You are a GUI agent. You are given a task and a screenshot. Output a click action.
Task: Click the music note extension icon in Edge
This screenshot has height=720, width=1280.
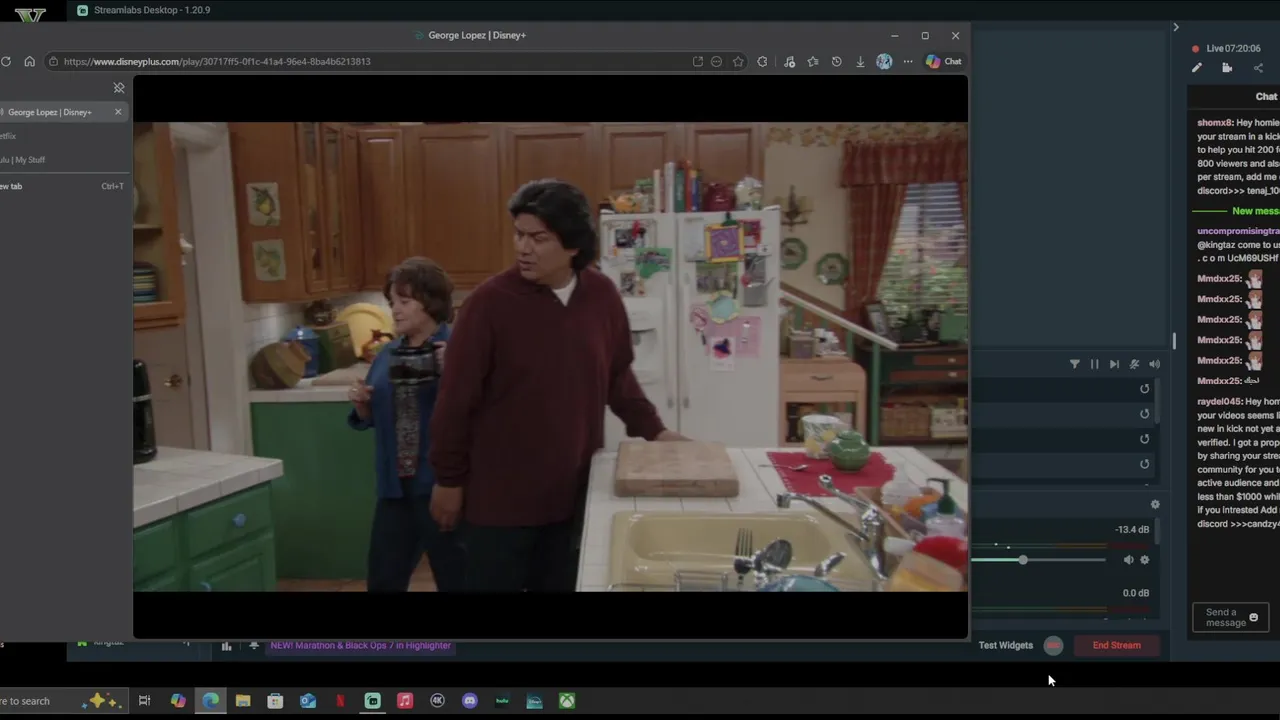point(789,61)
